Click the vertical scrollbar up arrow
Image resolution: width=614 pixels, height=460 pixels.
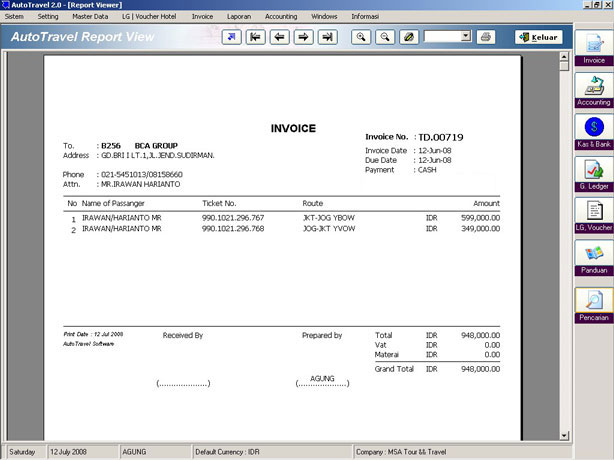564,57
